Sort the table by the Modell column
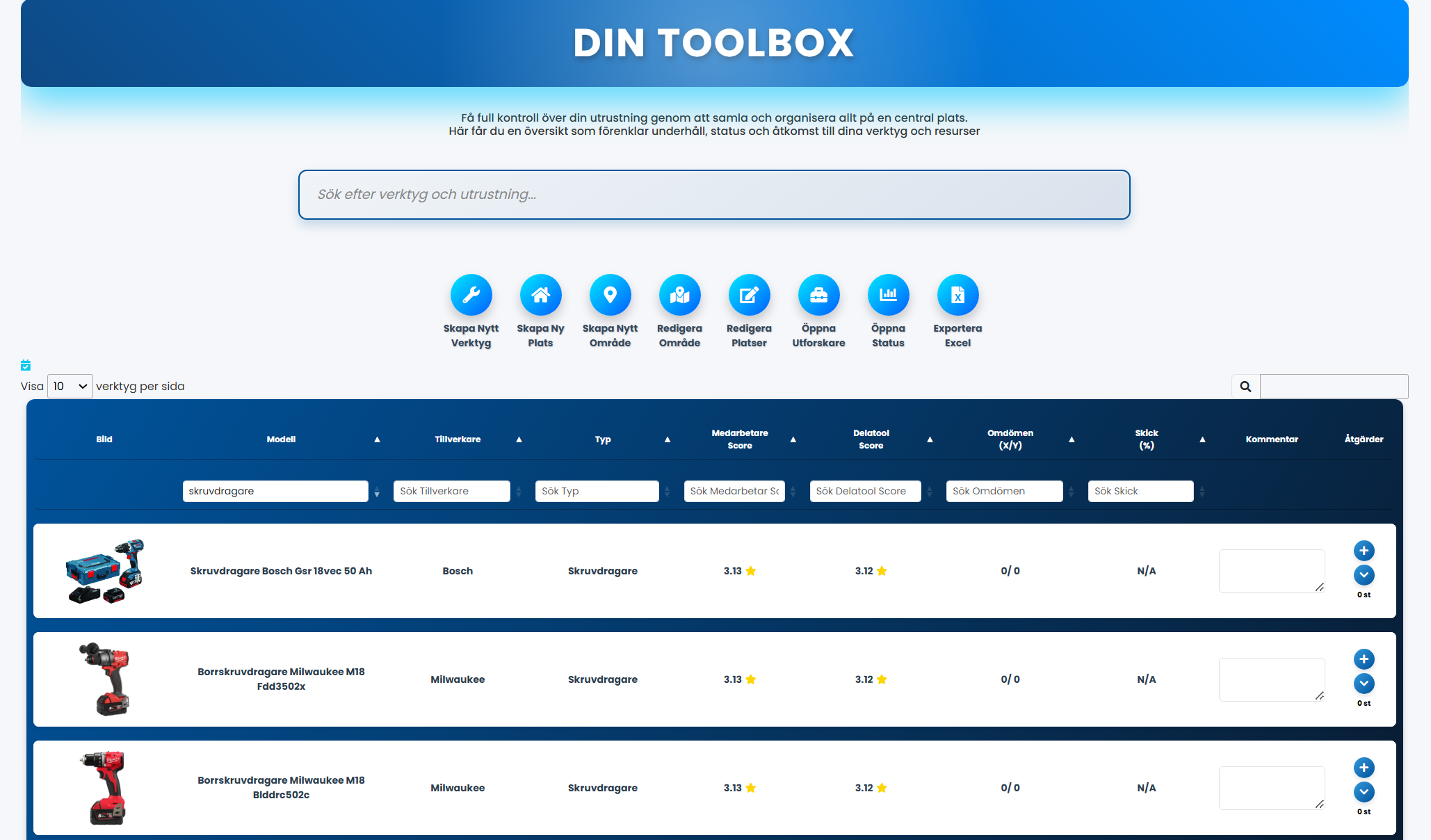The height and width of the screenshot is (840, 1431). tap(281, 439)
